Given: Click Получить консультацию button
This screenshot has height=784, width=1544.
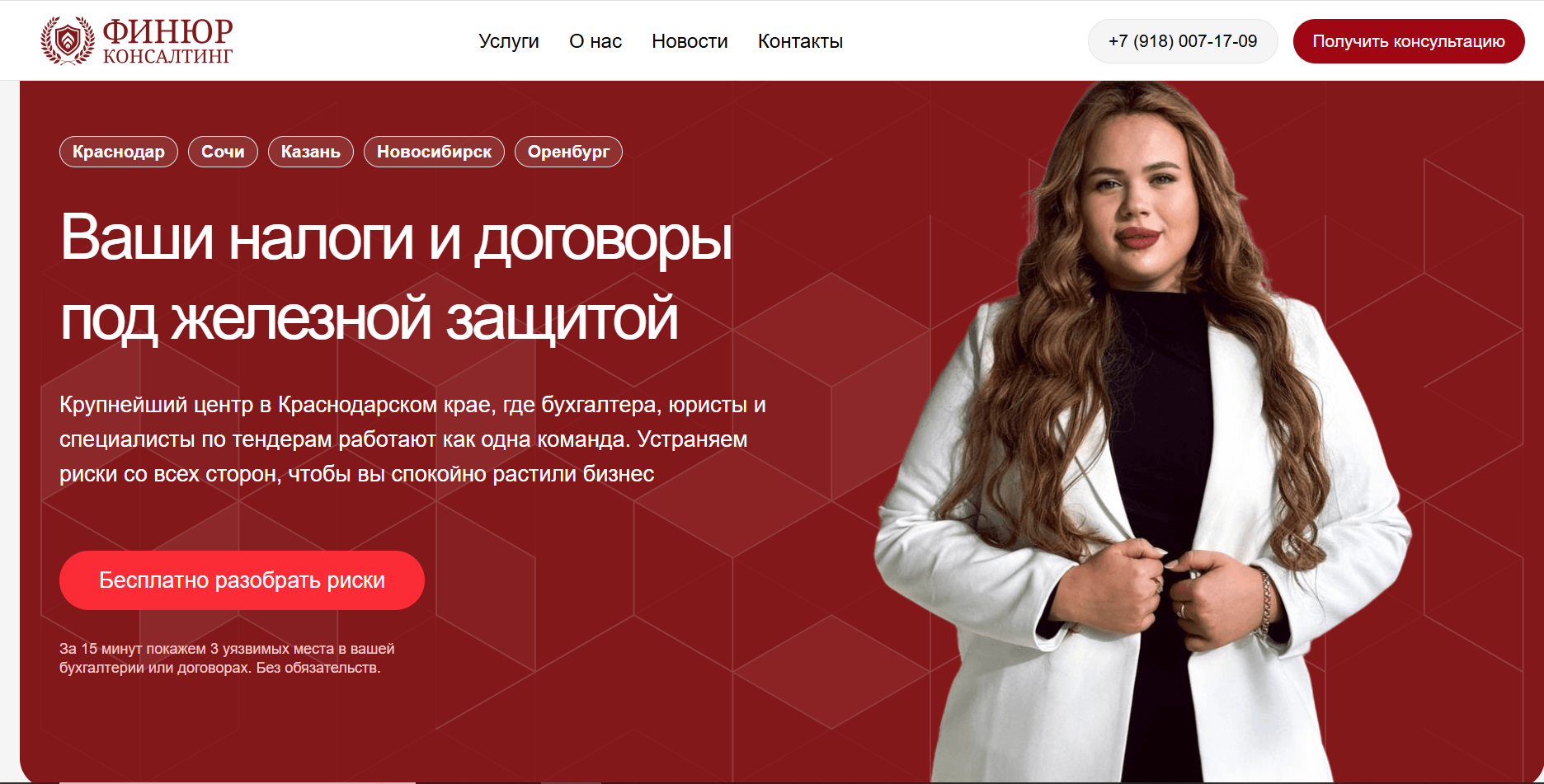Looking at the screenshot, I should point(1409,41).
